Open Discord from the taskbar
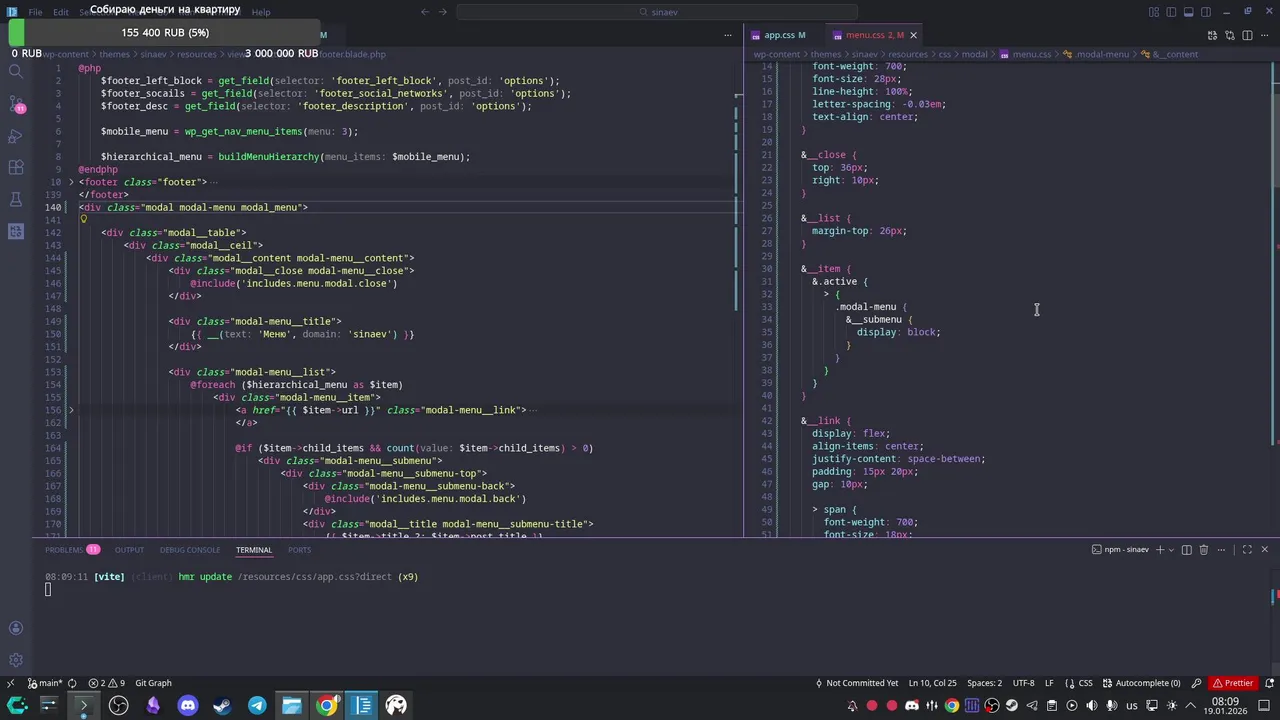The image size is (1280, 720). pyautogui.click(x=188, y=705)
